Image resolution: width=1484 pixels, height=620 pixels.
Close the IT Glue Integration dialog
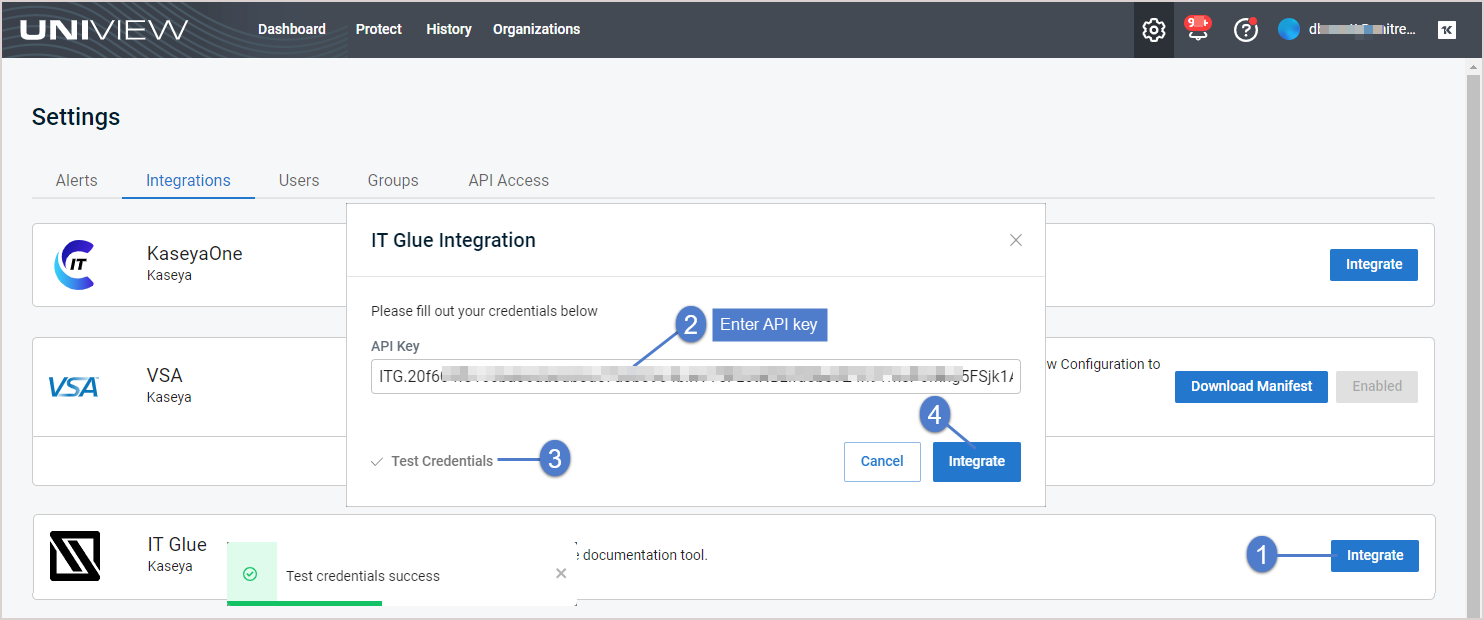[x=1016, y=240]
